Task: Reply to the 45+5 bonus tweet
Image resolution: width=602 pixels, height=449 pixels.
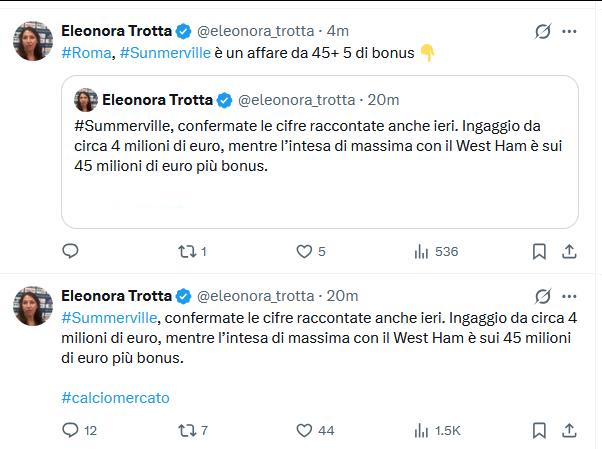Action: point(70,251)
